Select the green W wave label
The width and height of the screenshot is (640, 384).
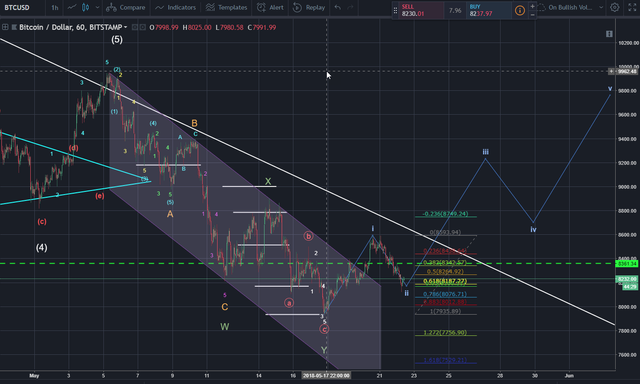pos(224,326)
